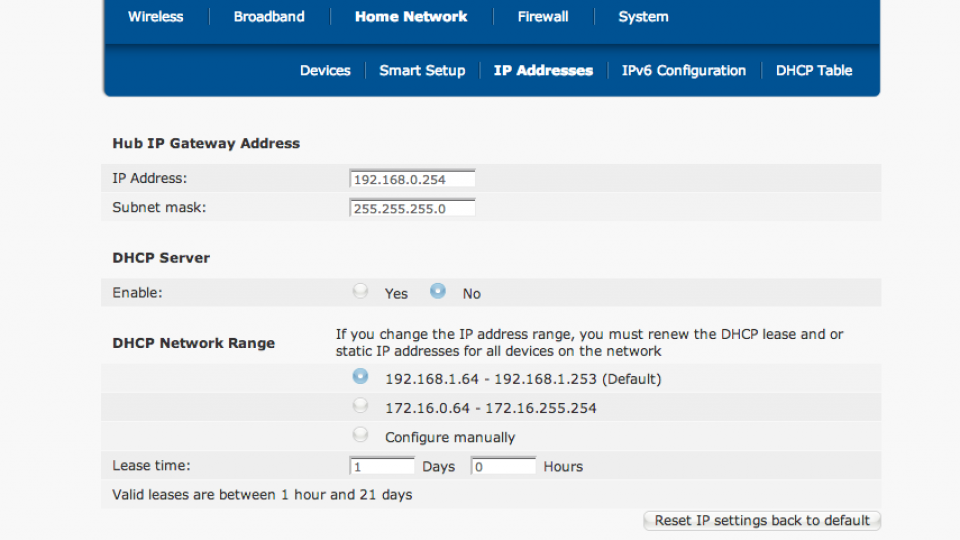Open the Wireless menu tab
Image resolution: width=960 pixels, height=540 pixels.
155,17
